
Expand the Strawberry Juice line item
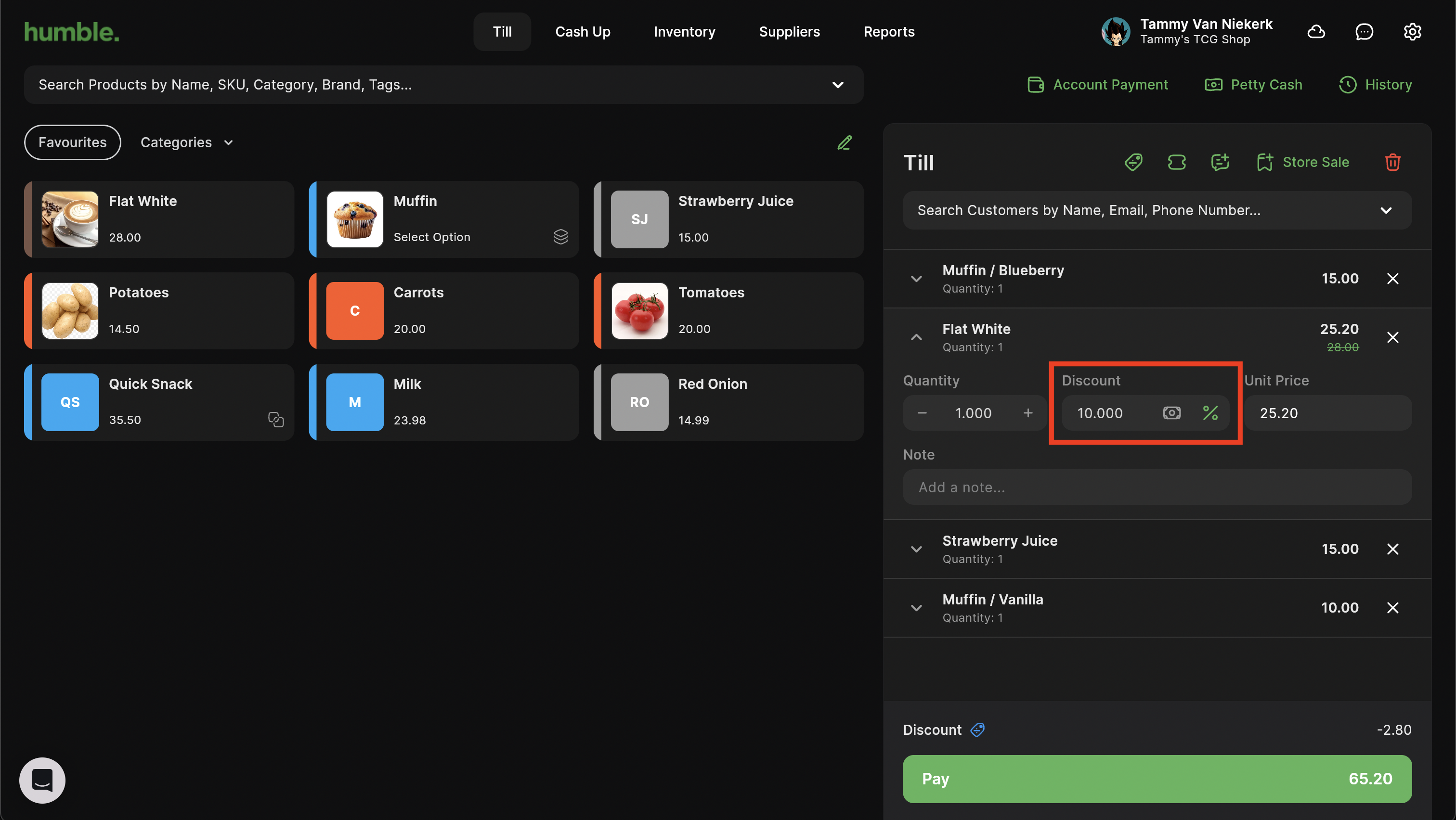click(916, 549)
